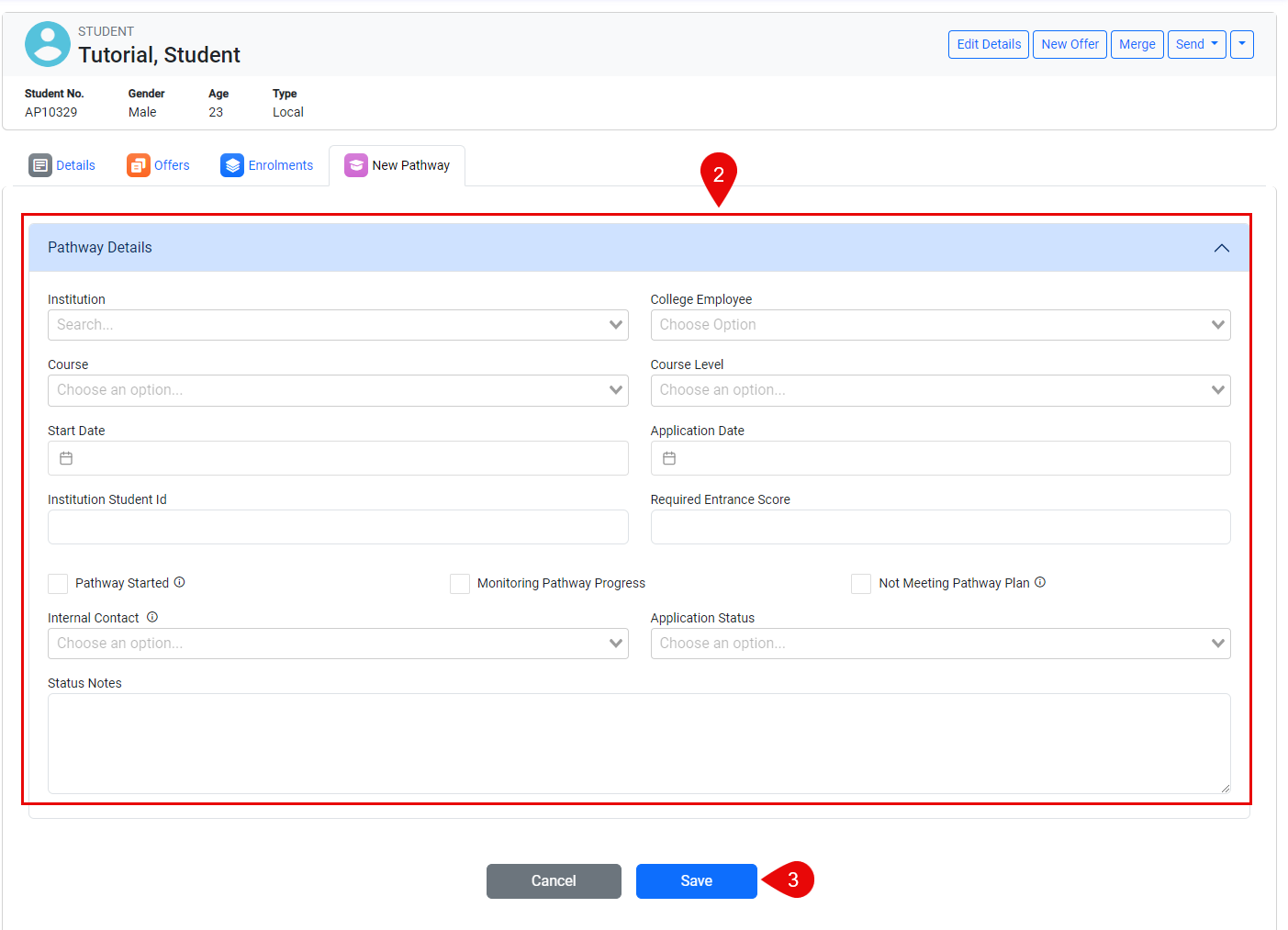Click the Internal Contact info icon
This screenshot has height=930, width=1288.
pyautogui.click(x=152, y=617)
